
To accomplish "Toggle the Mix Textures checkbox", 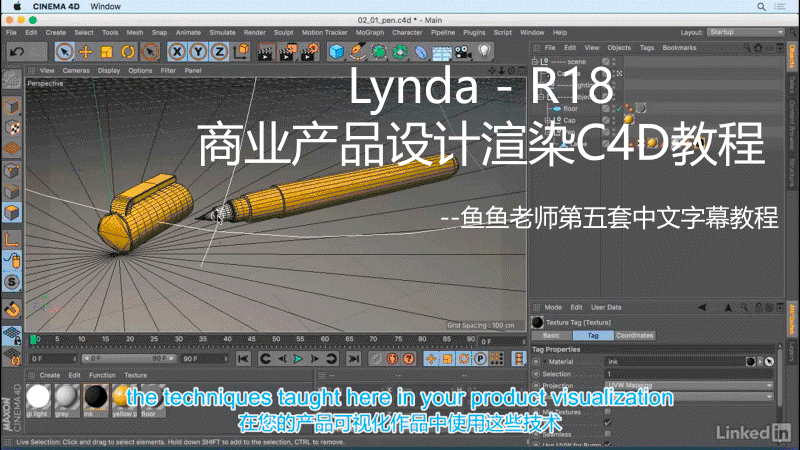I will click(x=608, y=411).
